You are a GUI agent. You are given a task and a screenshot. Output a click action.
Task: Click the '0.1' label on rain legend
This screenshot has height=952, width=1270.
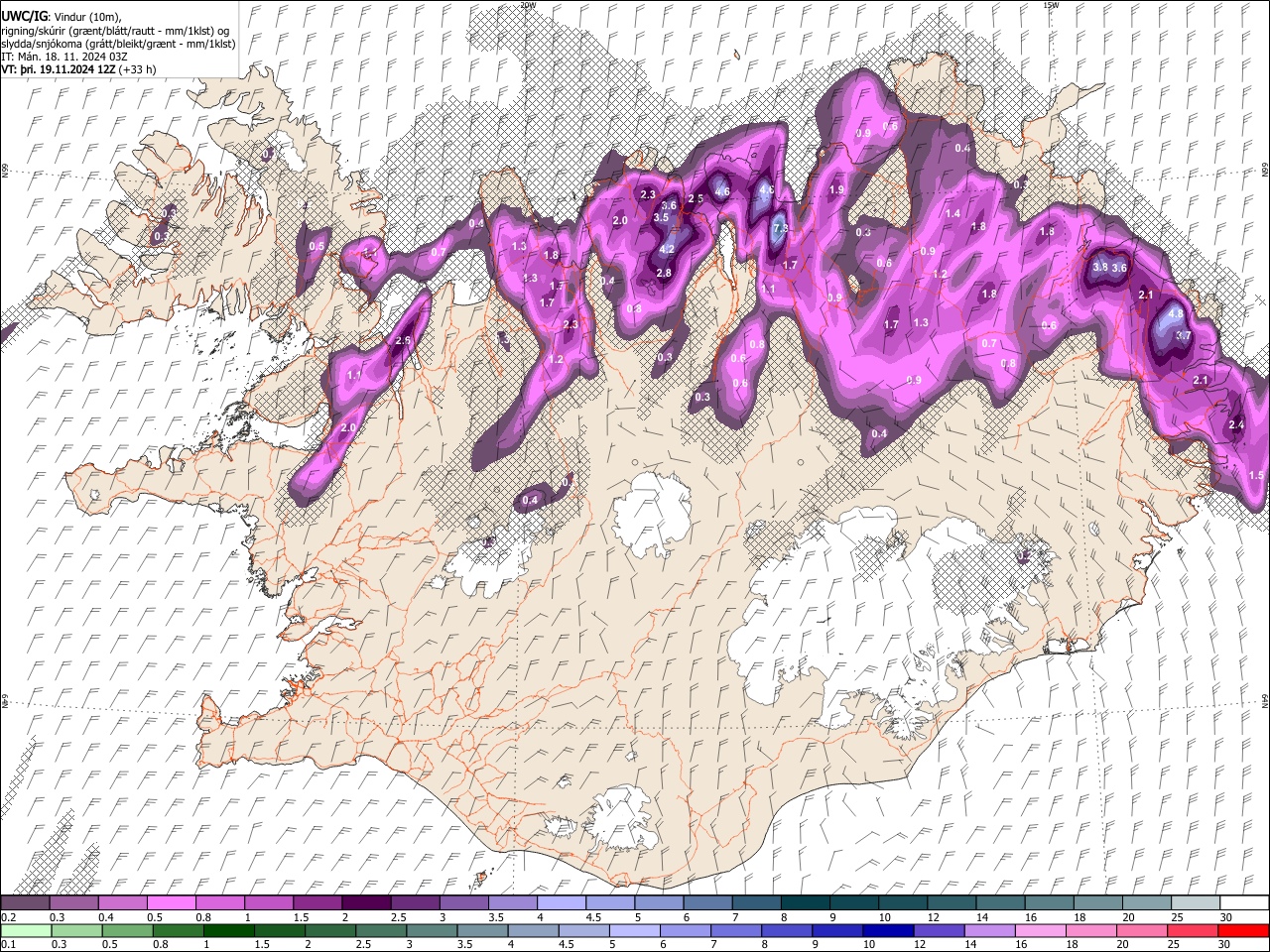tap(8, 944)
